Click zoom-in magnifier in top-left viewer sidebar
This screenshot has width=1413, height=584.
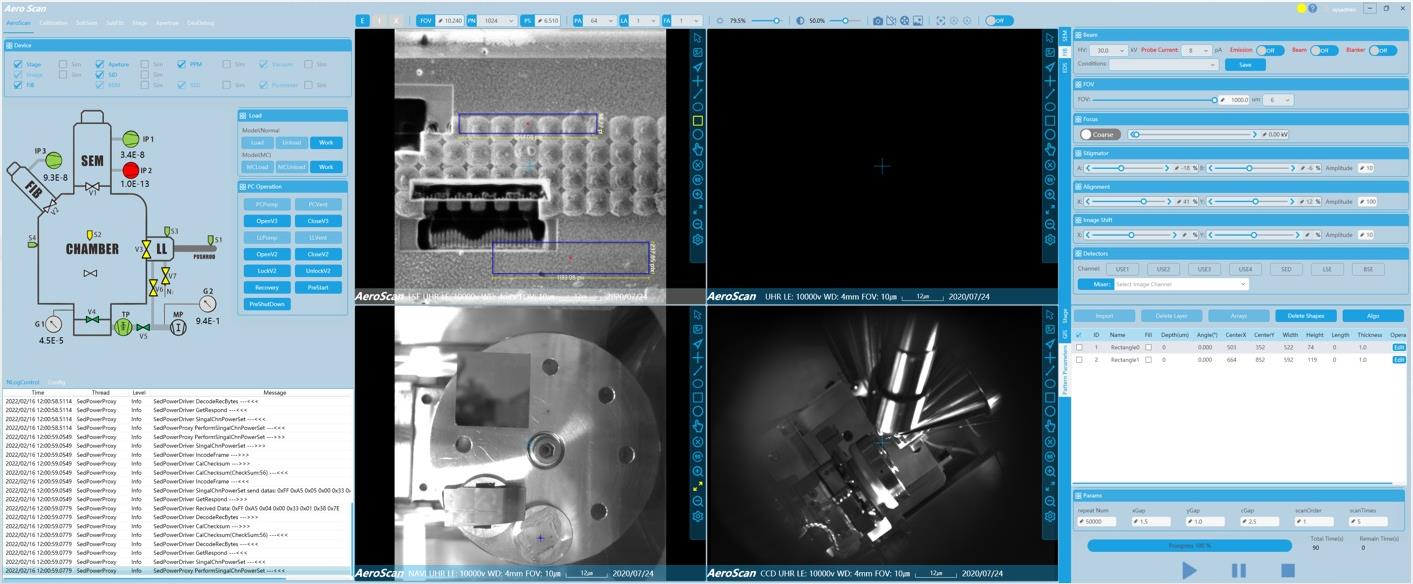[x=698, y=195]
